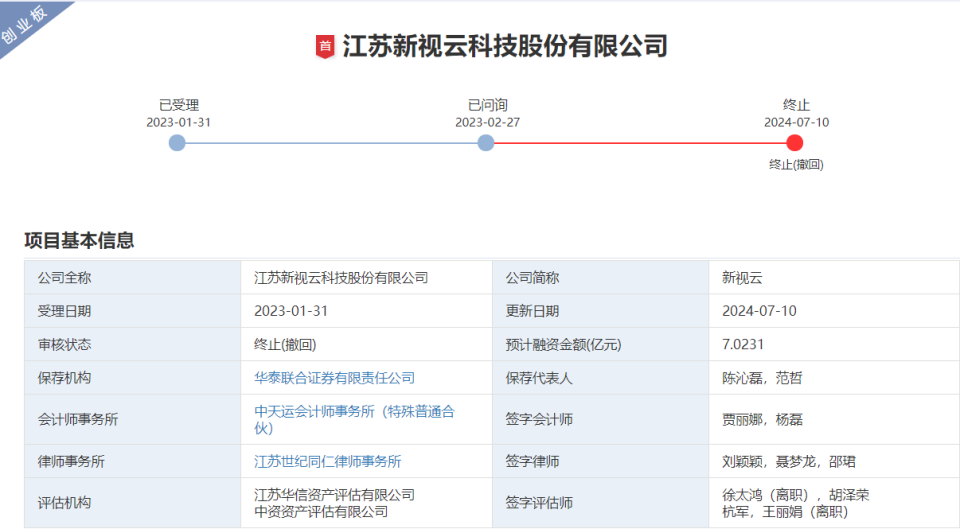Click the signing lawyers 刘颖颖，聂梦龙，邵珺
This screenshot has height=529, width=960.
click(x=789, y=461)
